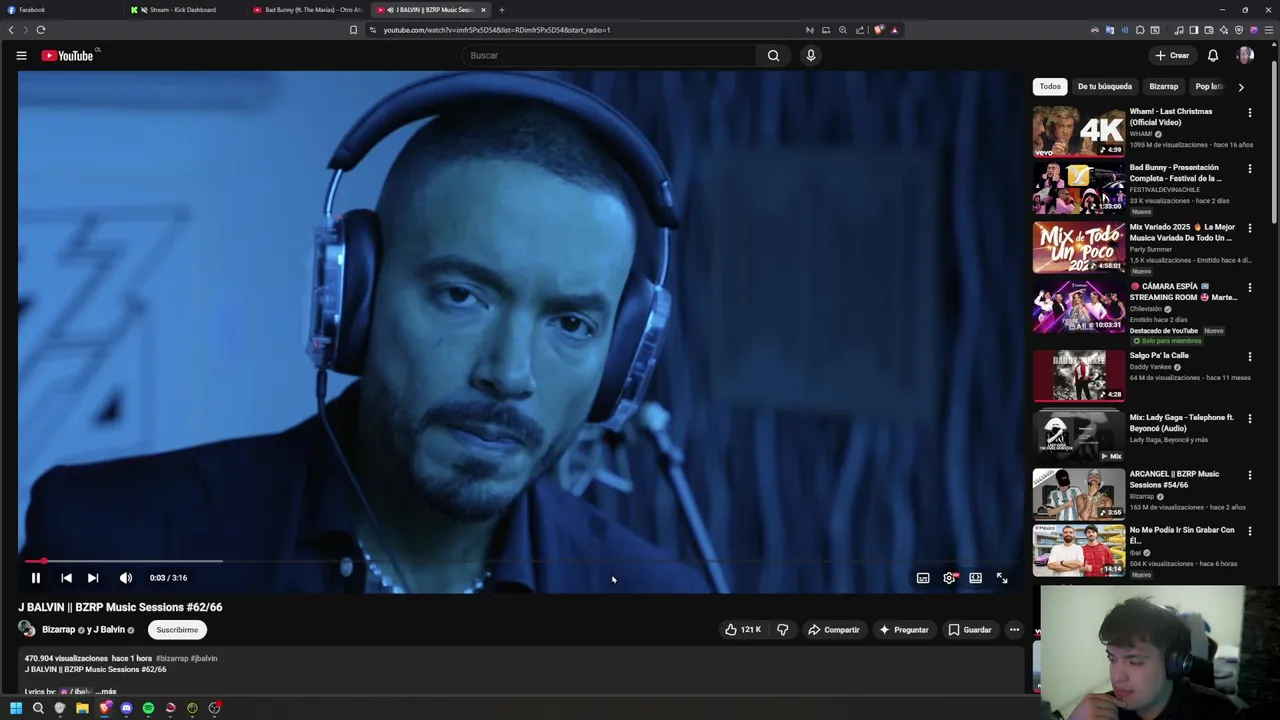
Task: Open the Bizarrap channel link
Action: [x=58, y=630]
